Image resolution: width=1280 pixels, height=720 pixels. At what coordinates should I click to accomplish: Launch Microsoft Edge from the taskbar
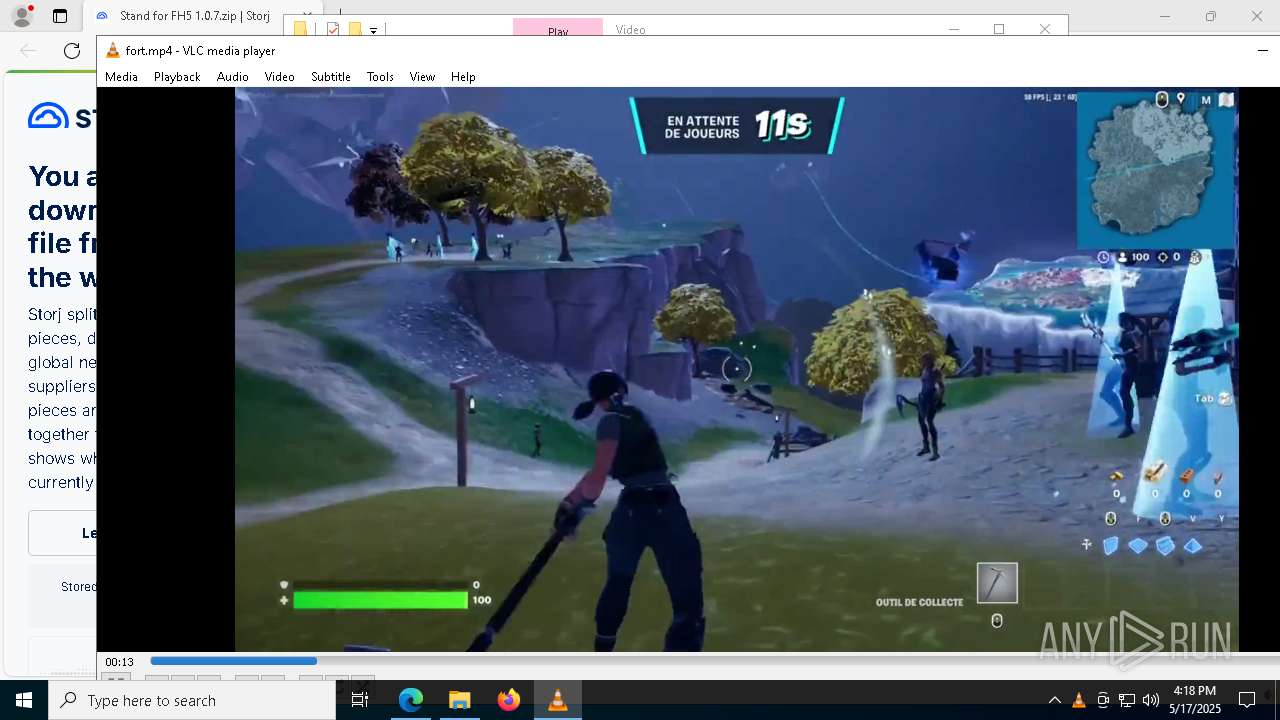[x=411, y=700]
